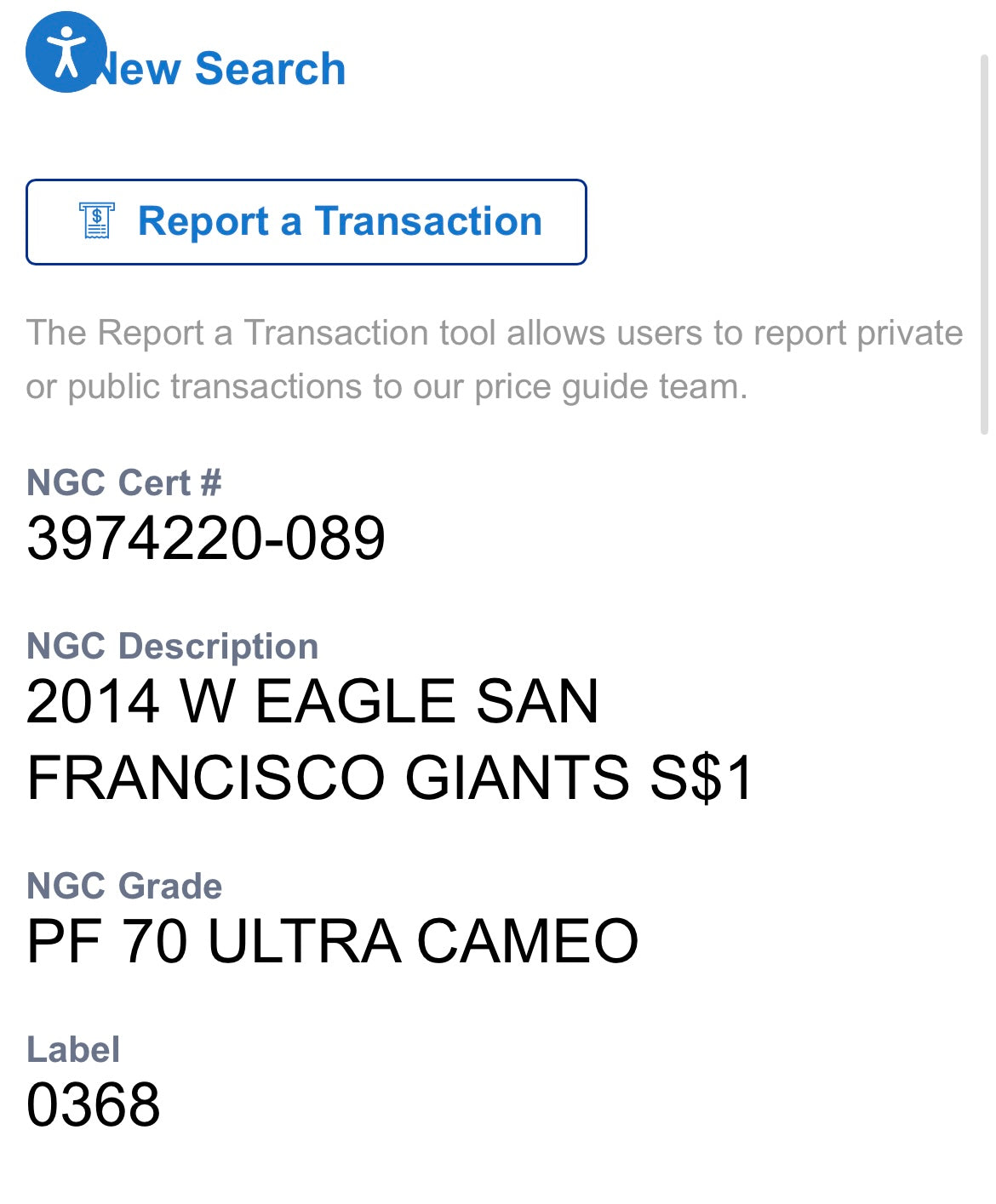Click the NGC Description heading

point(172,646)
